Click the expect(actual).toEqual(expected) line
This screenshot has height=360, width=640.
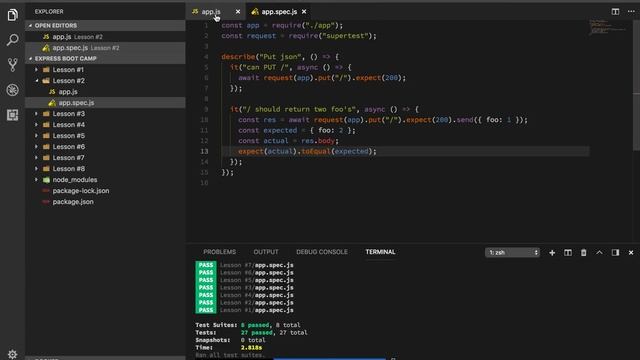click(307, 151)
